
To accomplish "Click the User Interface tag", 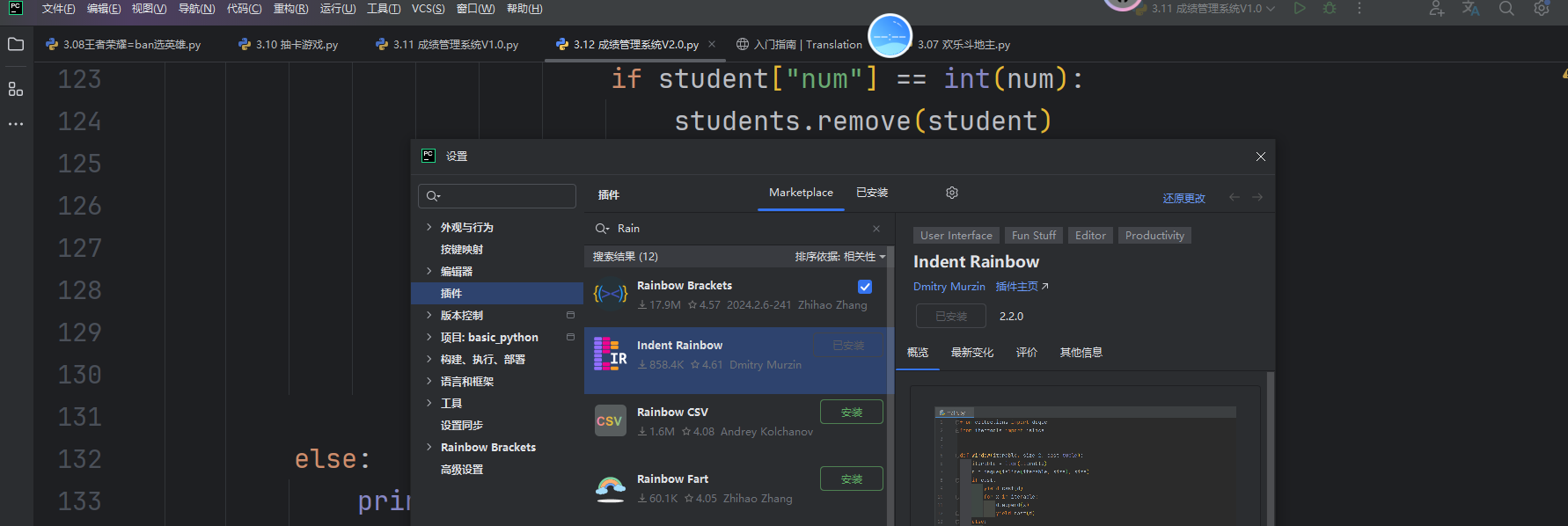I will [x=956, y=236].
